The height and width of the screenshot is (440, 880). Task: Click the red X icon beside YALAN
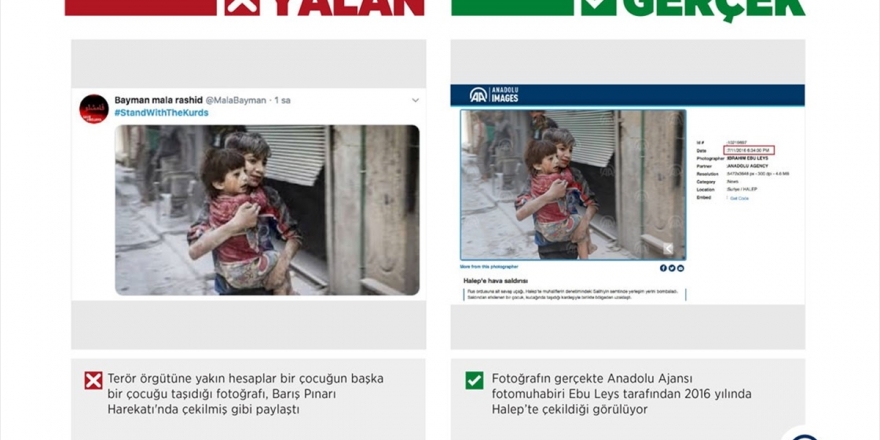coord(242,7)
